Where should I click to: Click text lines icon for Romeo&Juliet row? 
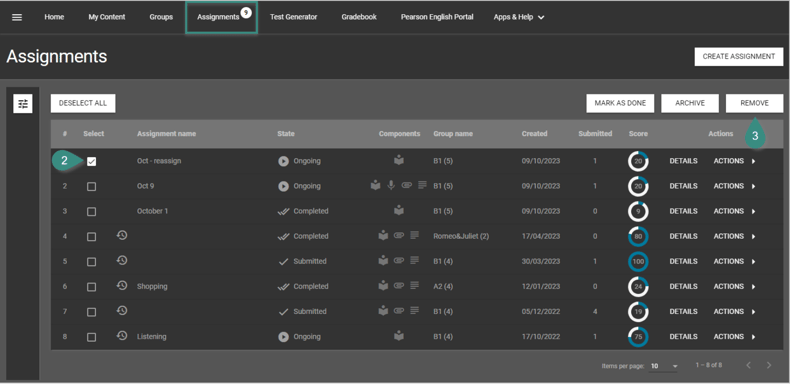pyautogui.click(x=415, y=235)
